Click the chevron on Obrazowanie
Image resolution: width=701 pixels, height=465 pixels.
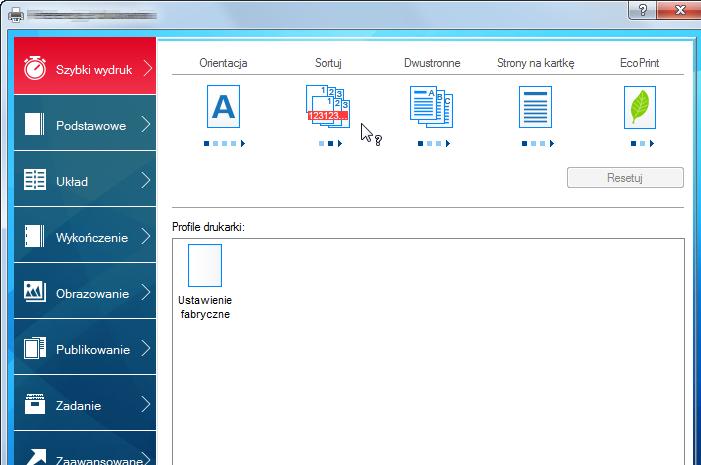tap(145, 292)
